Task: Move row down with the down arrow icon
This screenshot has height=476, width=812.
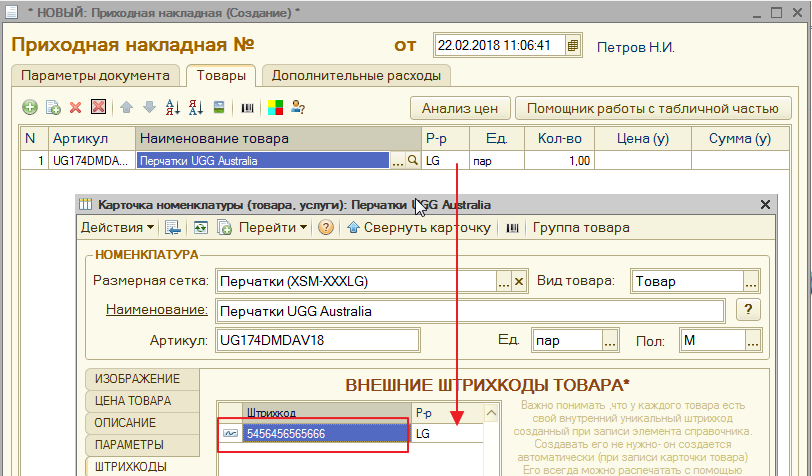Action: click(x=149, y=108)
